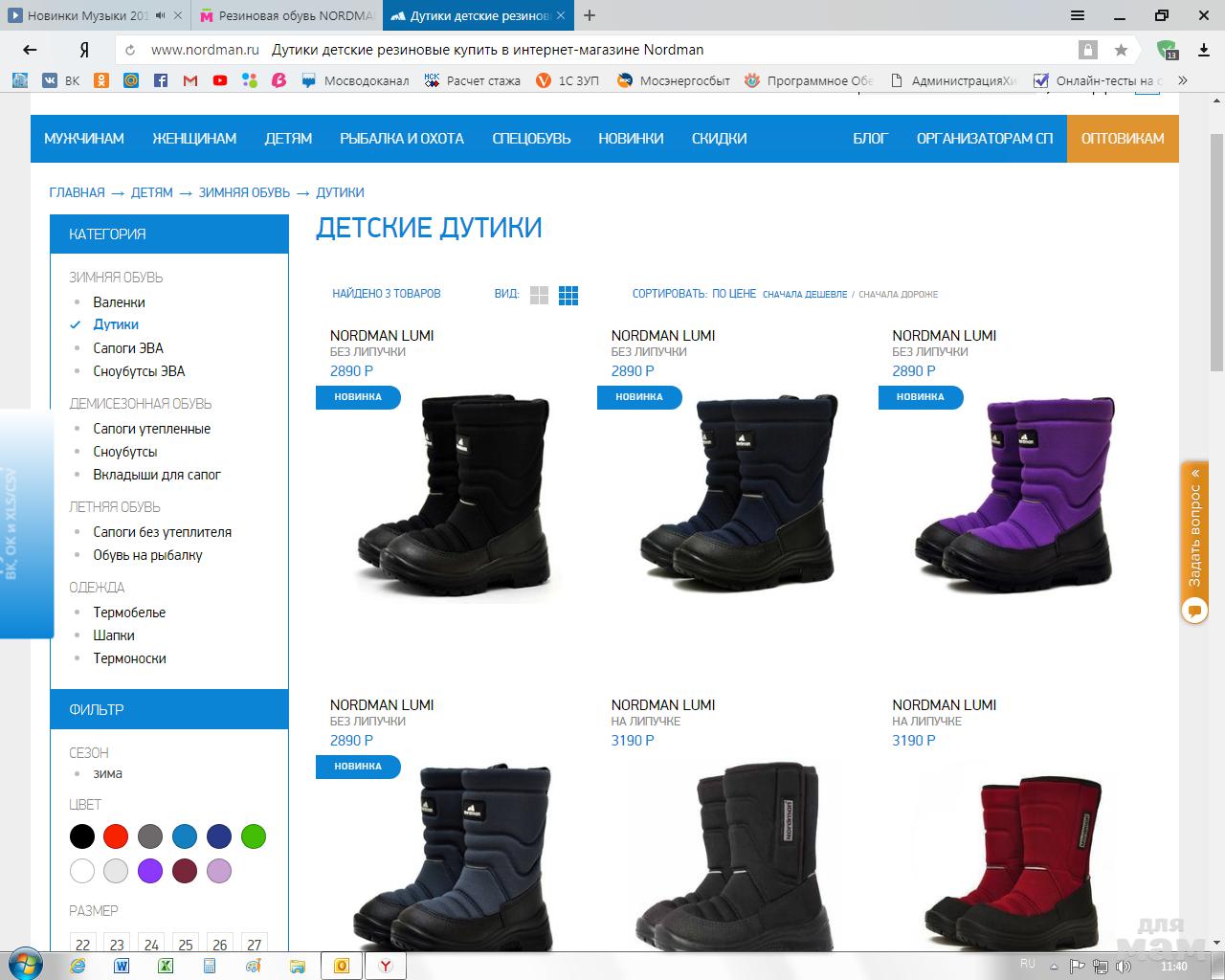
Task: Switch to small tile grid view
Action: tap(568, 296)
